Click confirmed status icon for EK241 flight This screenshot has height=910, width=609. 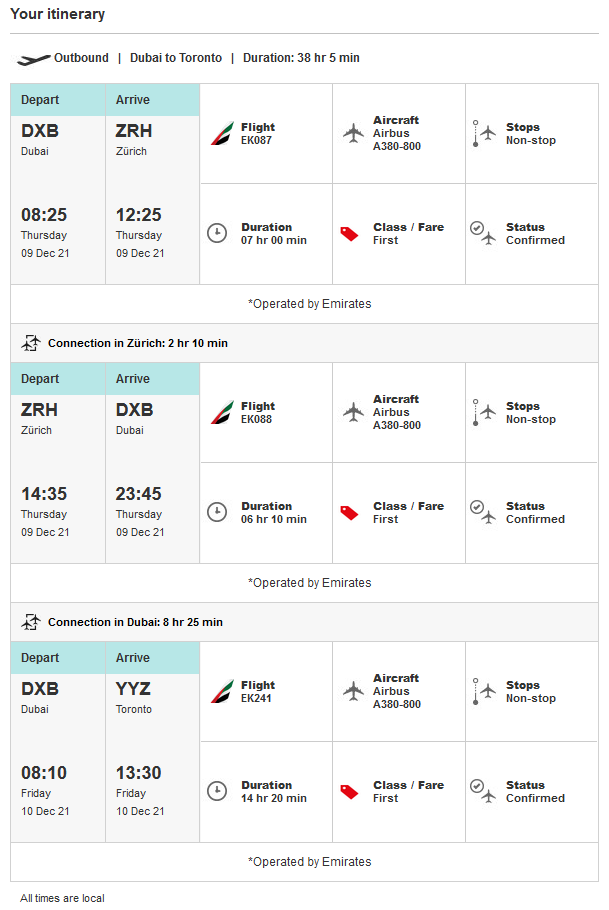[482, 791]
